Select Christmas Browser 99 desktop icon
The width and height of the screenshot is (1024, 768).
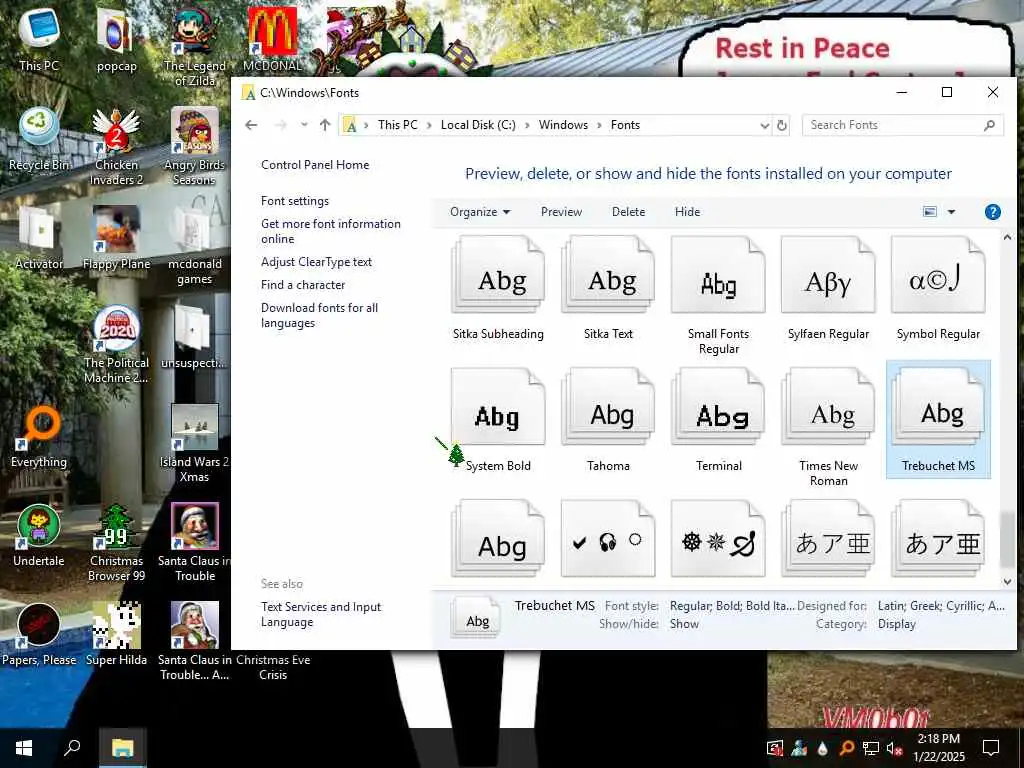[x=116, y=543]
